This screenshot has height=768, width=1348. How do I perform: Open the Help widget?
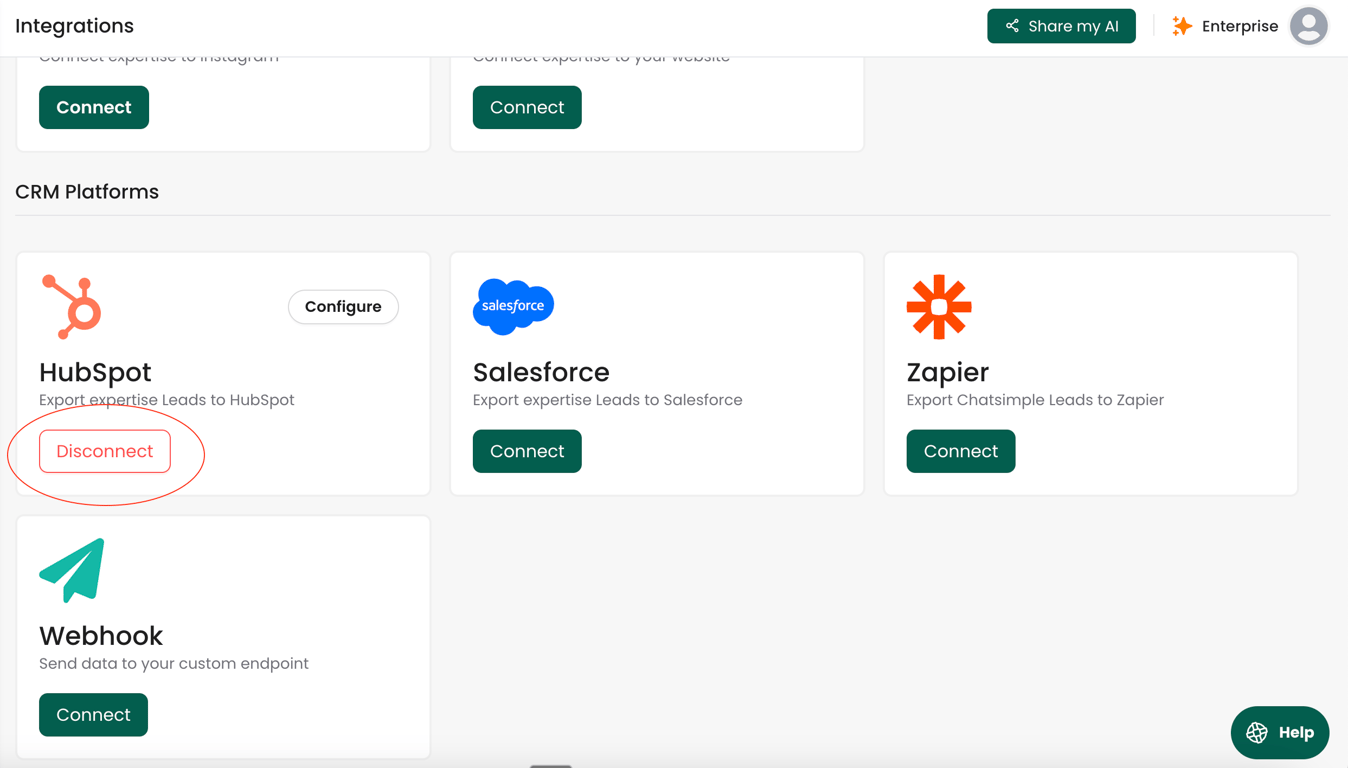pos(1280,733)
